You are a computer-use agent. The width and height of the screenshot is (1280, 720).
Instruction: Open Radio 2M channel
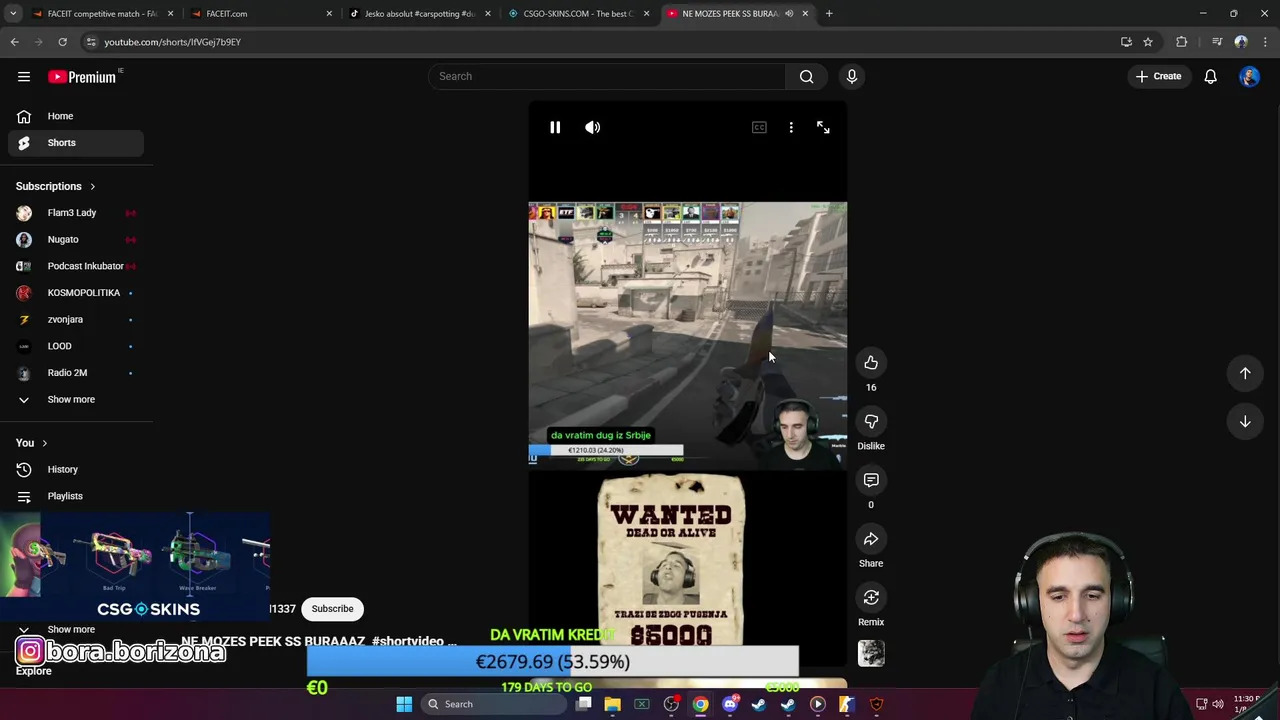click(x=76, y=372)
